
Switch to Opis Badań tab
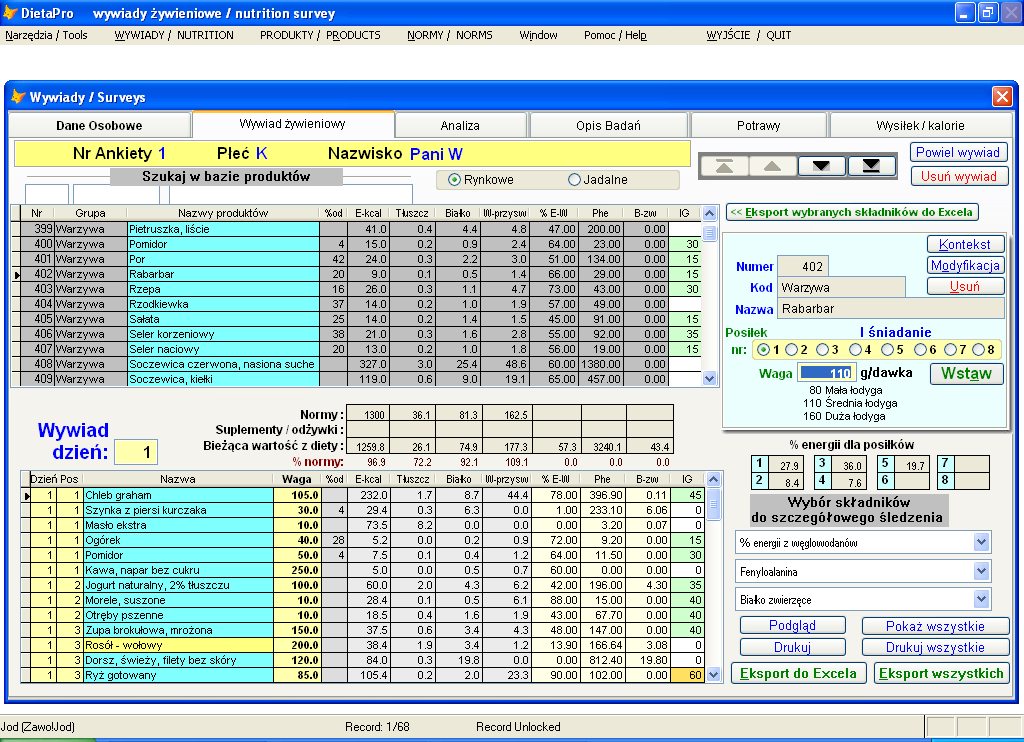[x=609, y=125]
